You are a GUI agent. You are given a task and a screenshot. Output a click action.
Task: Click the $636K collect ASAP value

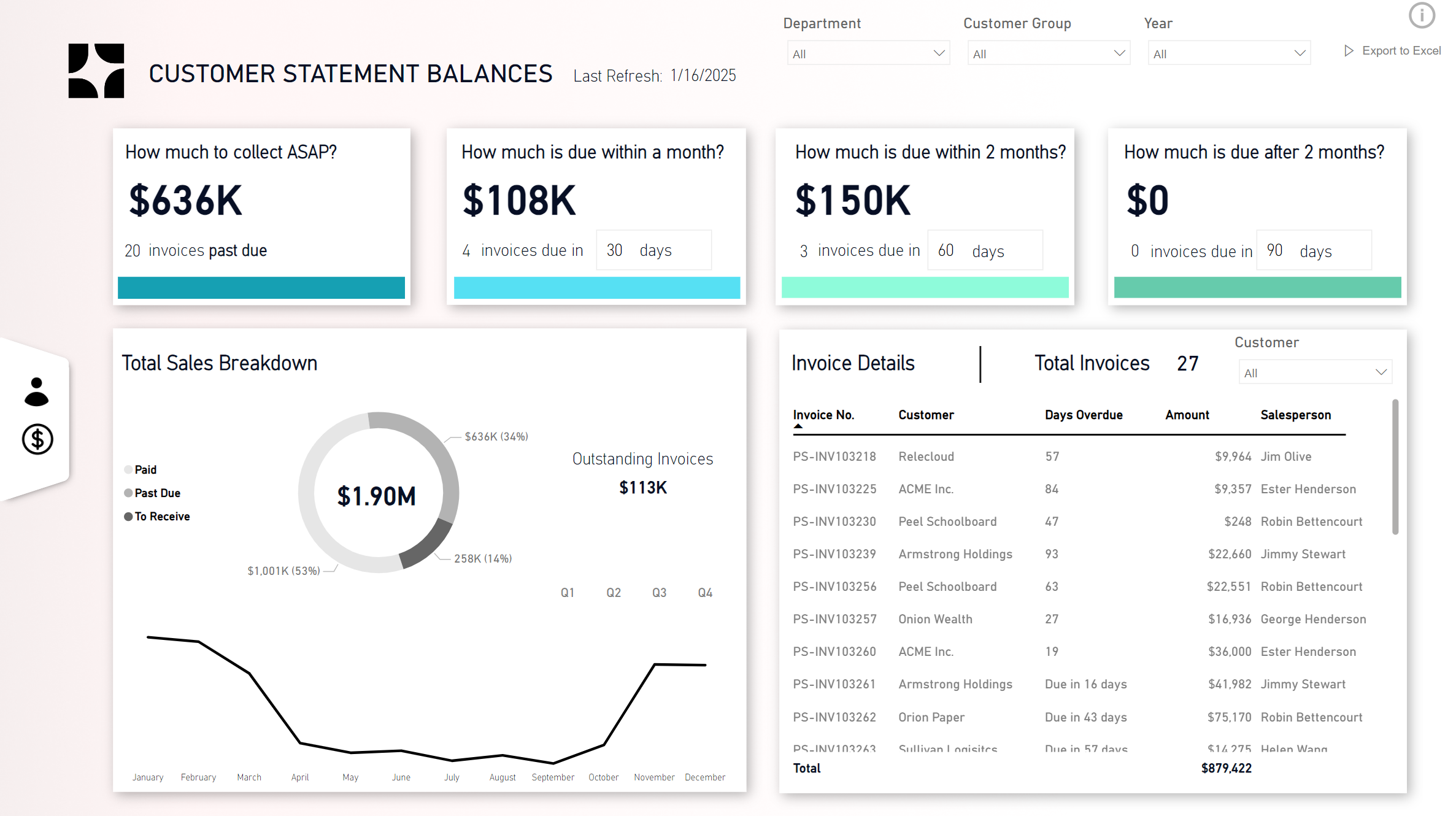[186, 201]
